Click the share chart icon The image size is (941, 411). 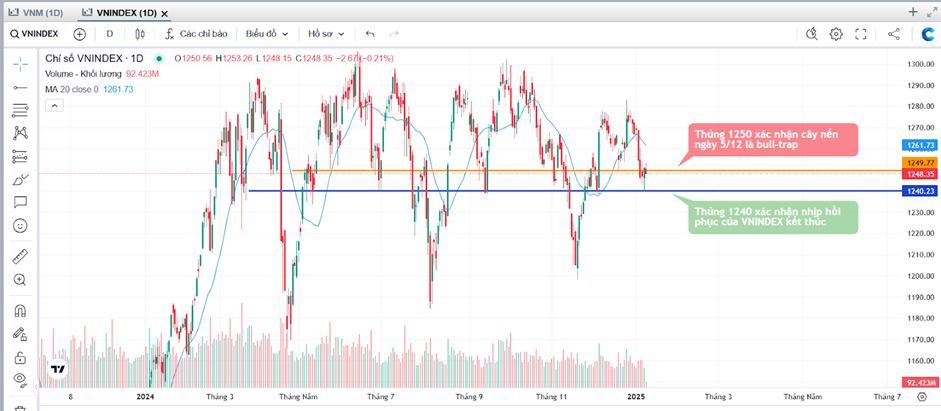tap(894, 34)
